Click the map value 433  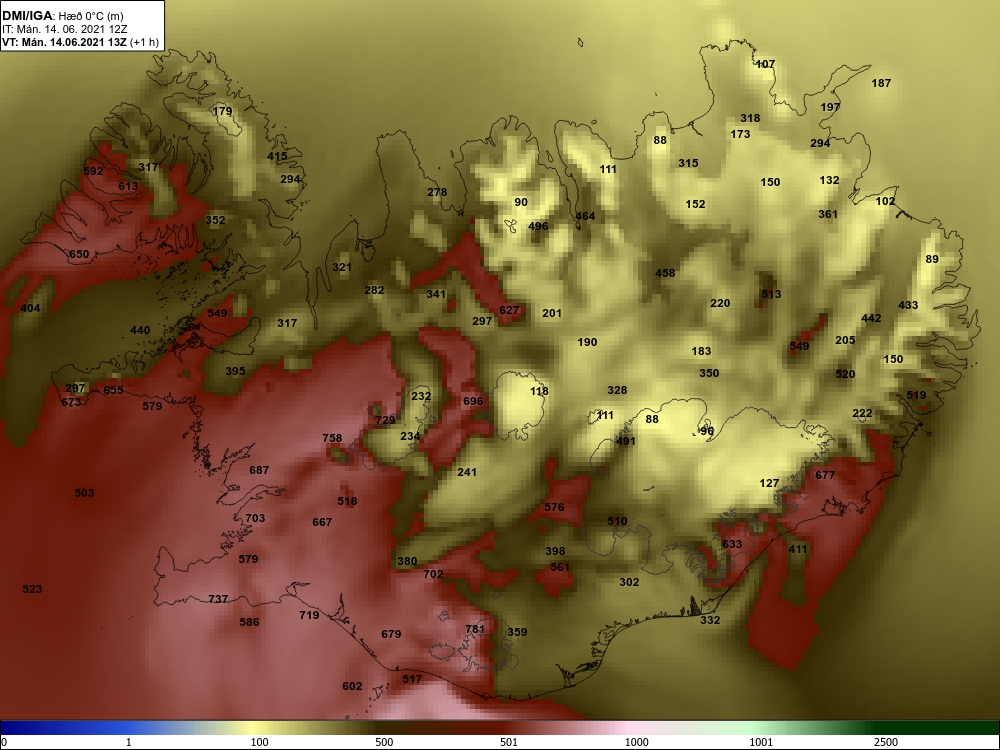coord(908,305)
